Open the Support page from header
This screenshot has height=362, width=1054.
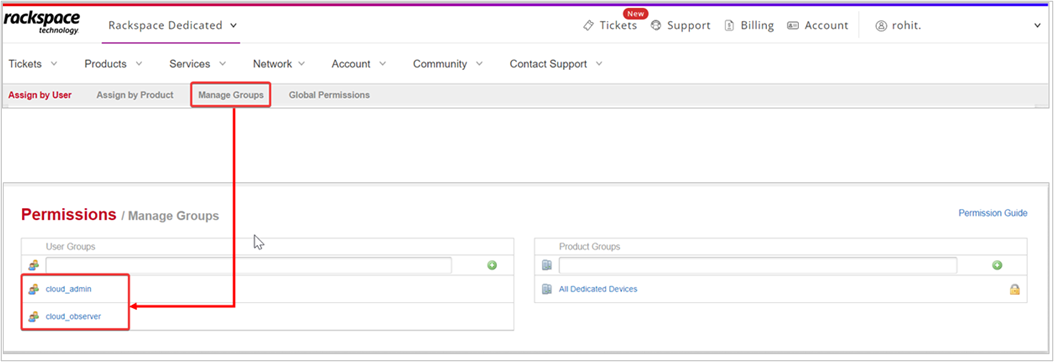click(680, 26)
